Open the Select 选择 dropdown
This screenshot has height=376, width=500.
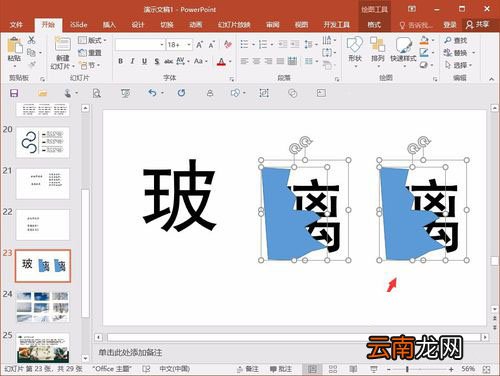pos(459,65)
